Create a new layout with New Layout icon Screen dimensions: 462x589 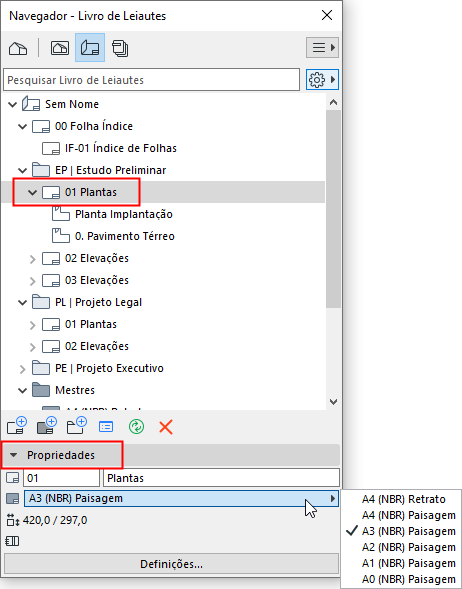click(17, 426)
